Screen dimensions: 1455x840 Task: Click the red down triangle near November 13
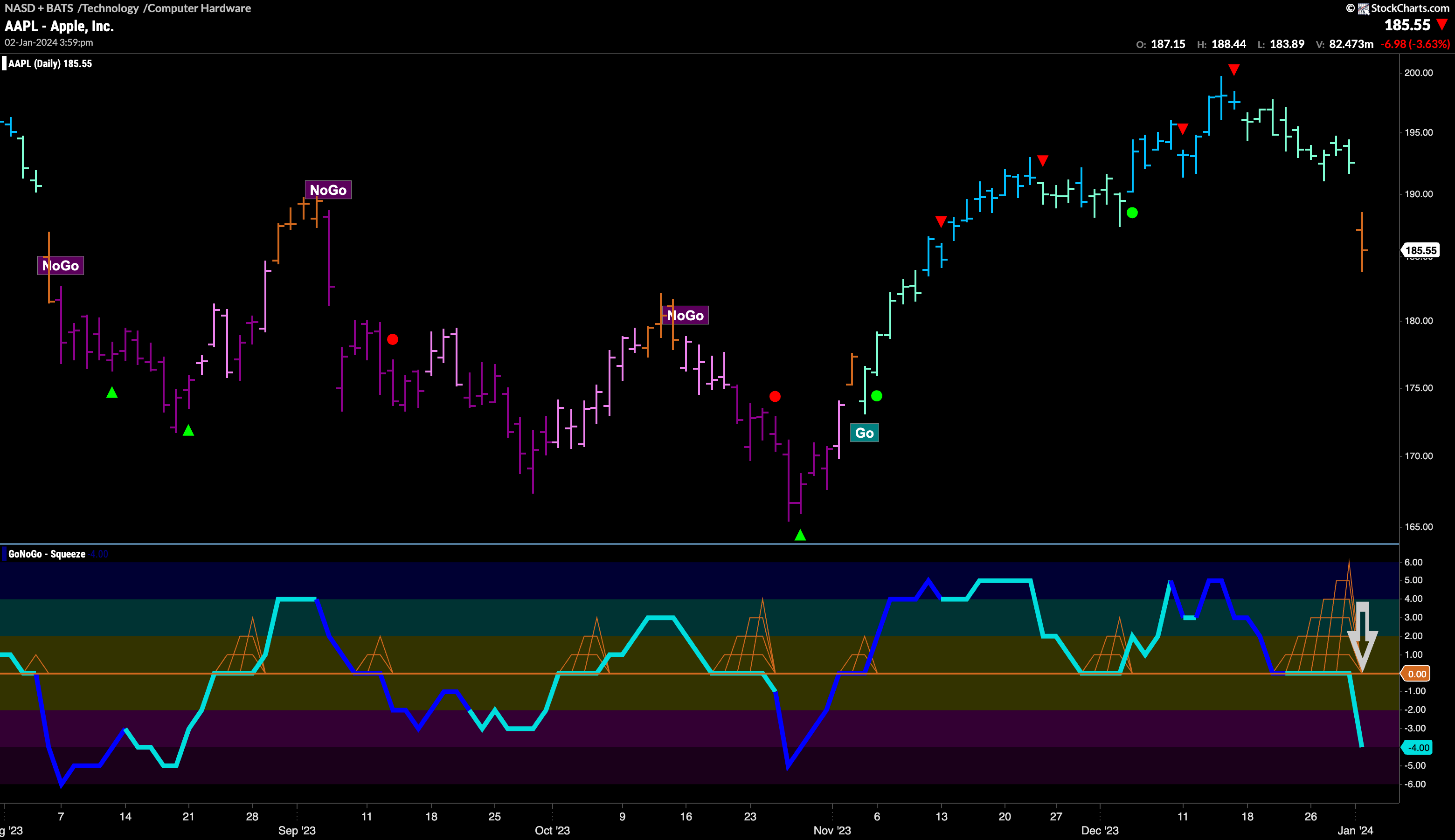(941, 221)
